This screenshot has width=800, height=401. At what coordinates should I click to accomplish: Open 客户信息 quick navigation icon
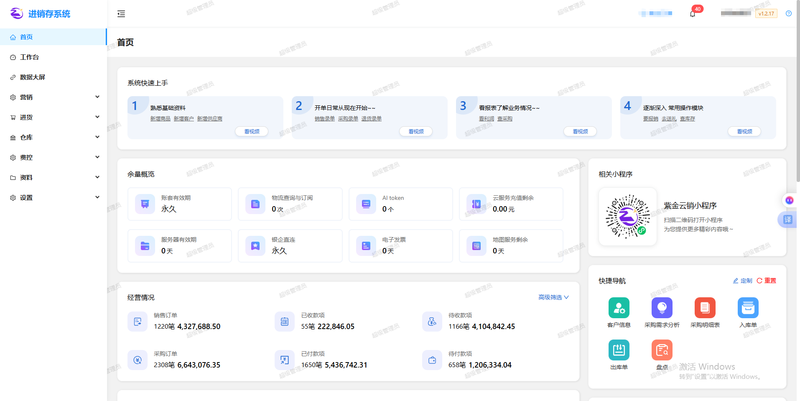pos(619,308)
